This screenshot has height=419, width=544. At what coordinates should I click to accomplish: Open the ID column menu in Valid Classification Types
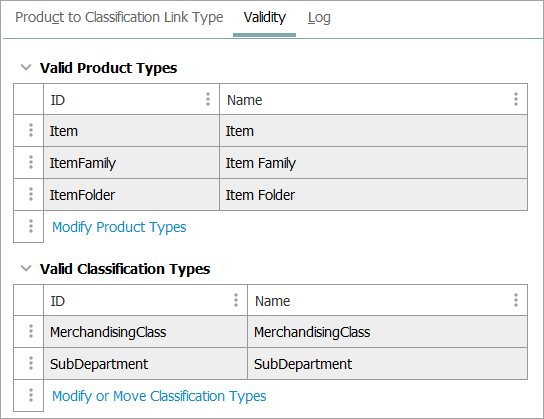click(x=236, y=300)
